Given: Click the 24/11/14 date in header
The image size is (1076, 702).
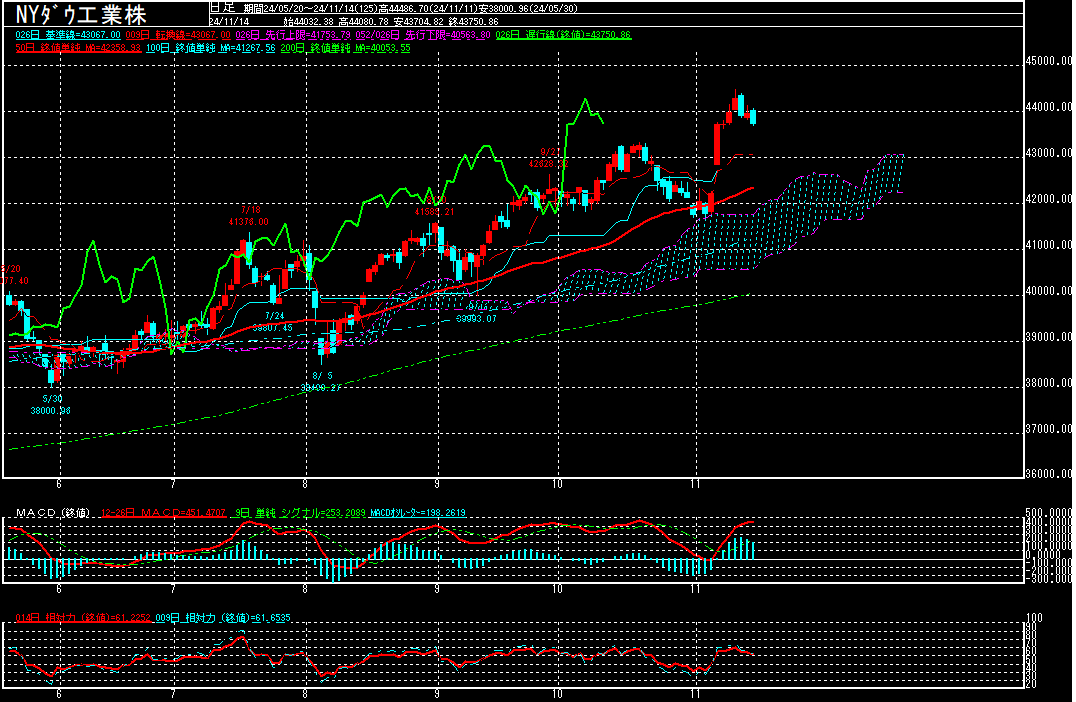Looking at the screenshot, I should [229, 22].
